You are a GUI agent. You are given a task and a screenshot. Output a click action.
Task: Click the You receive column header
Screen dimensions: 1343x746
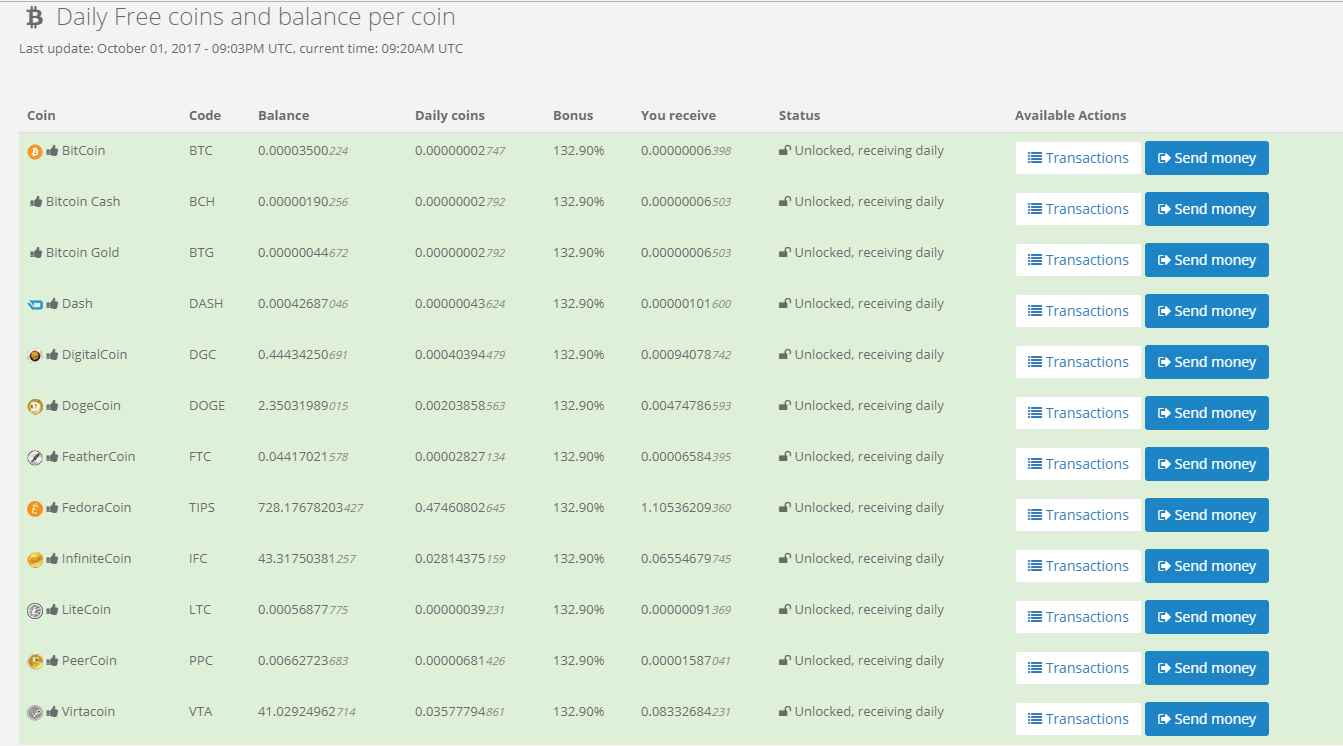678,115
